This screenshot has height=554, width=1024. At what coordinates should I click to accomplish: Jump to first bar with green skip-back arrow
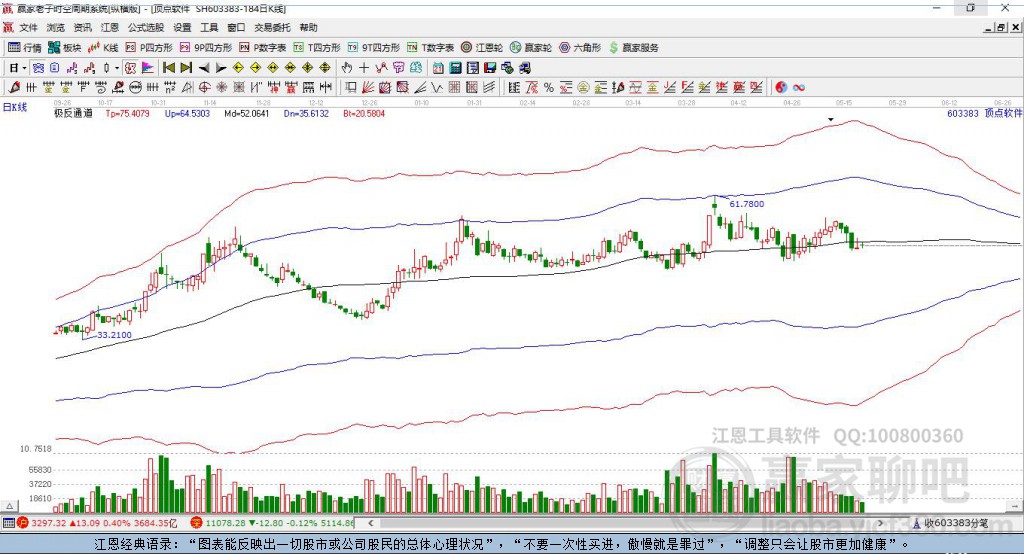click(168, 68)
